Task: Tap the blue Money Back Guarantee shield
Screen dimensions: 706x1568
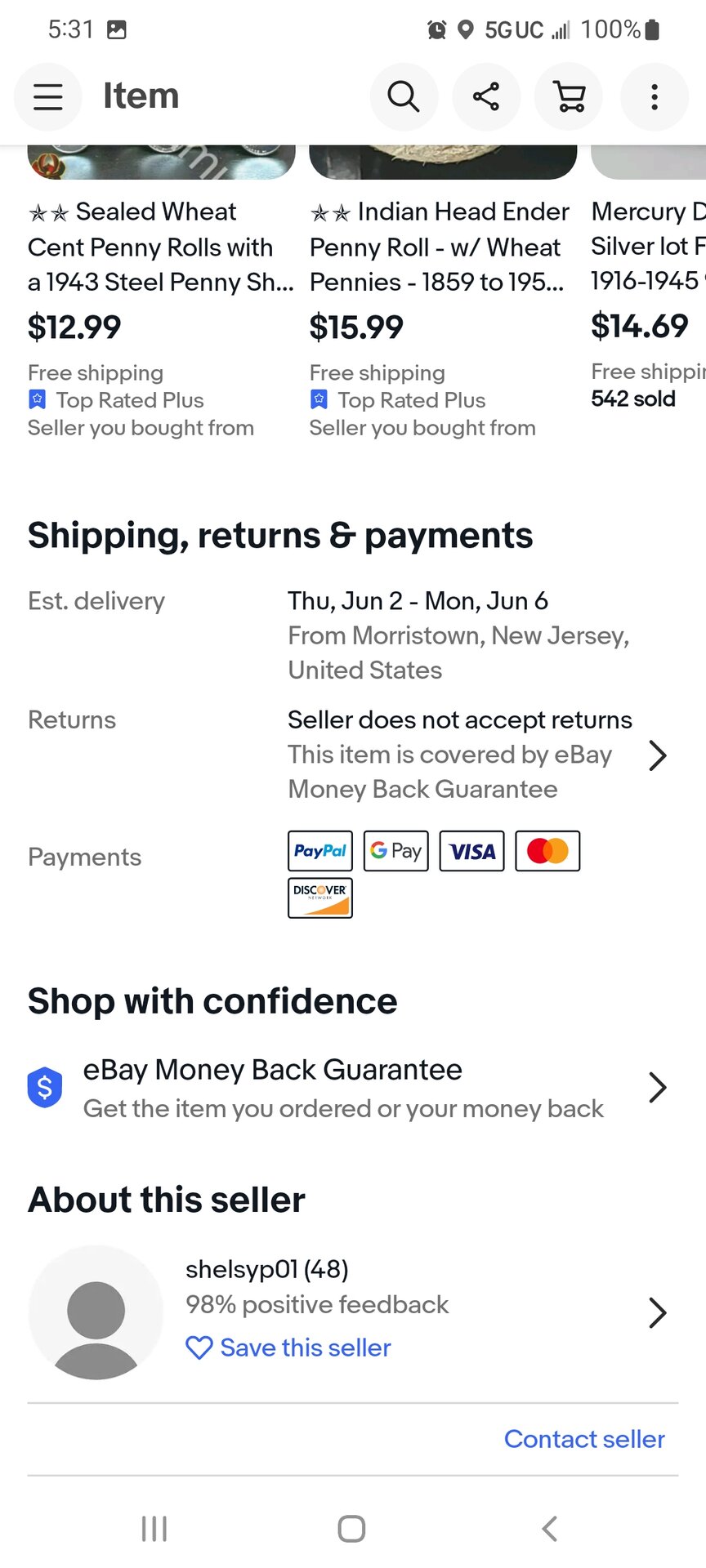Action: (x=45, y=1087)
